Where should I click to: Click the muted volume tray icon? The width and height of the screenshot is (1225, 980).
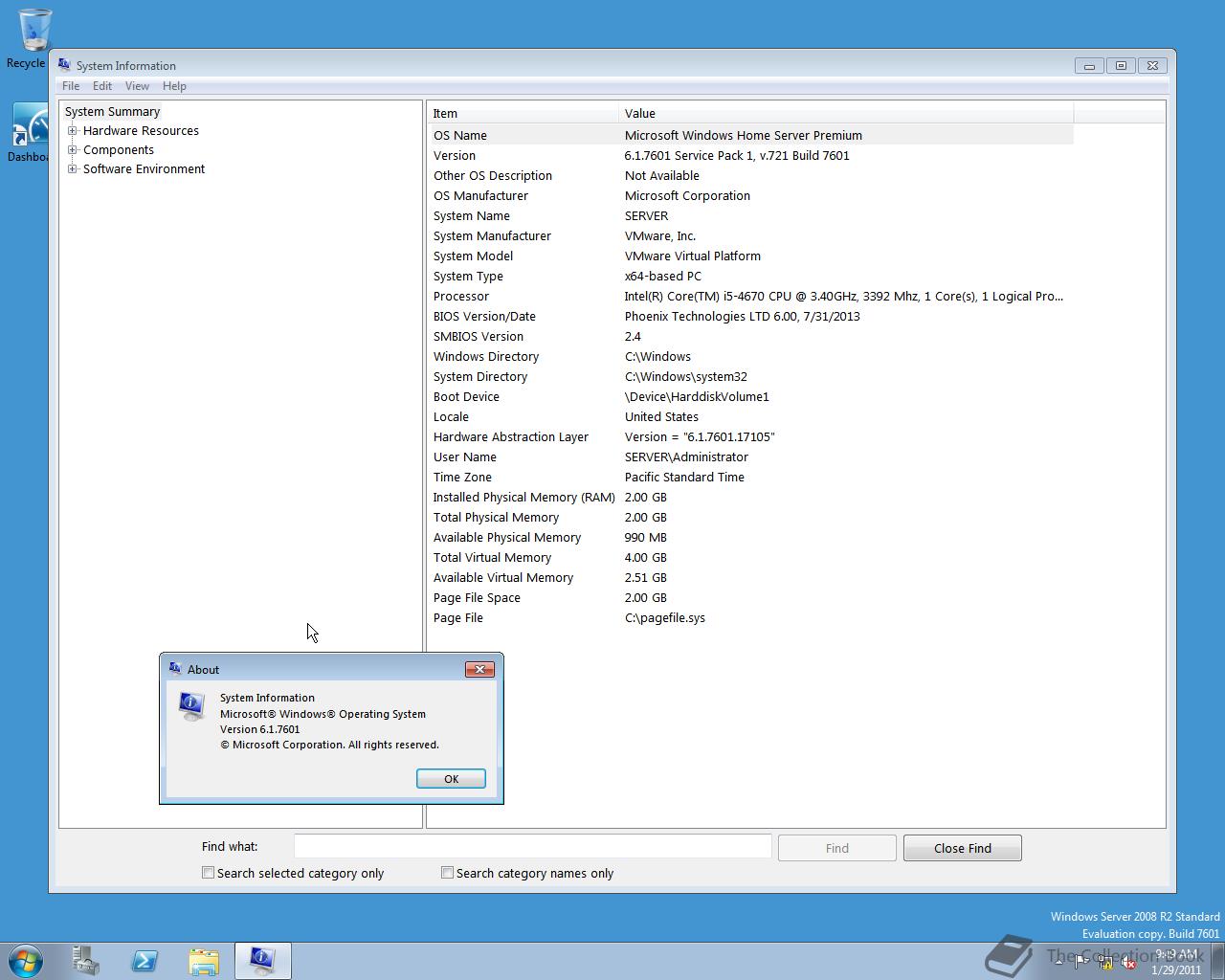point(1128,963)
